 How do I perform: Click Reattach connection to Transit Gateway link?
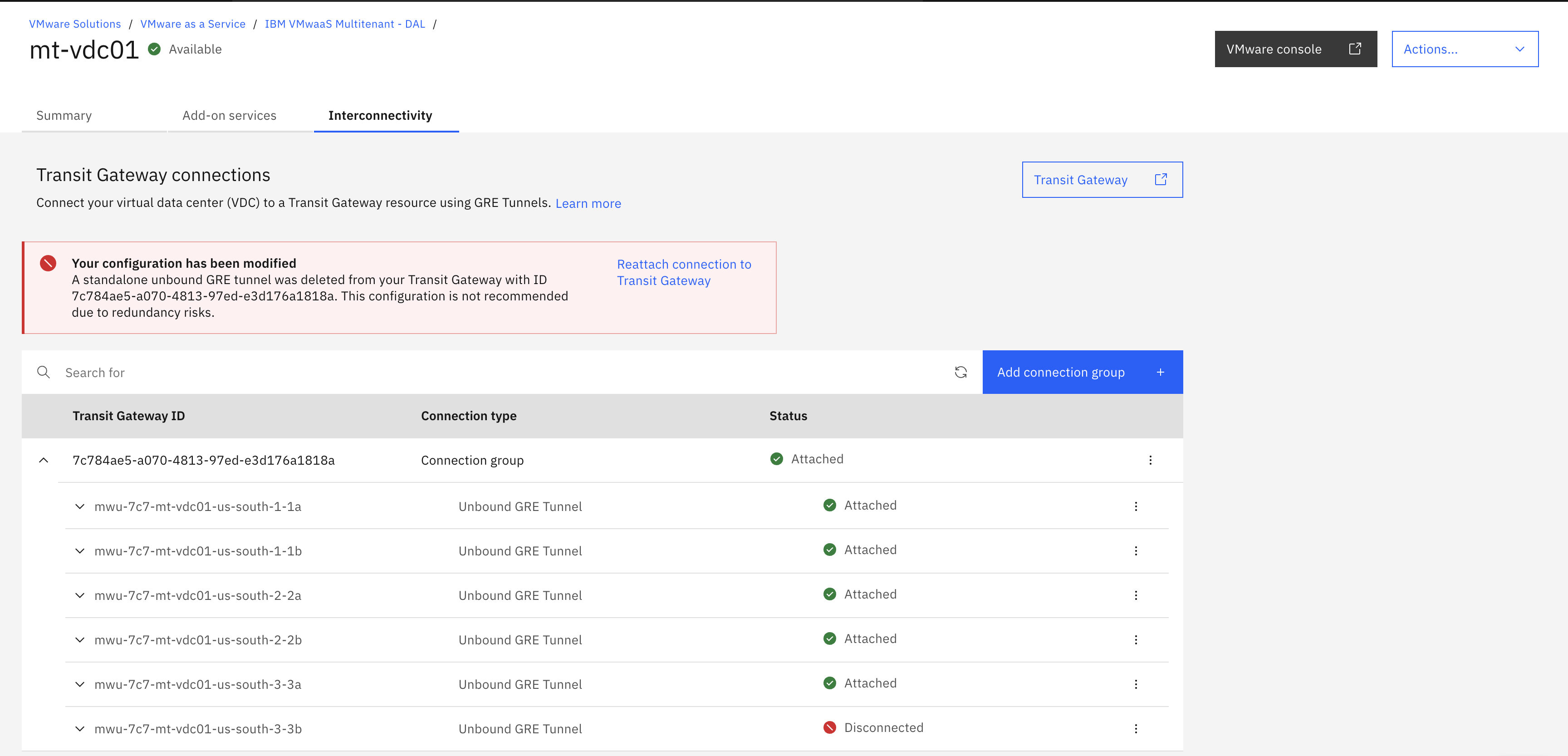click(x=684, y=272)
